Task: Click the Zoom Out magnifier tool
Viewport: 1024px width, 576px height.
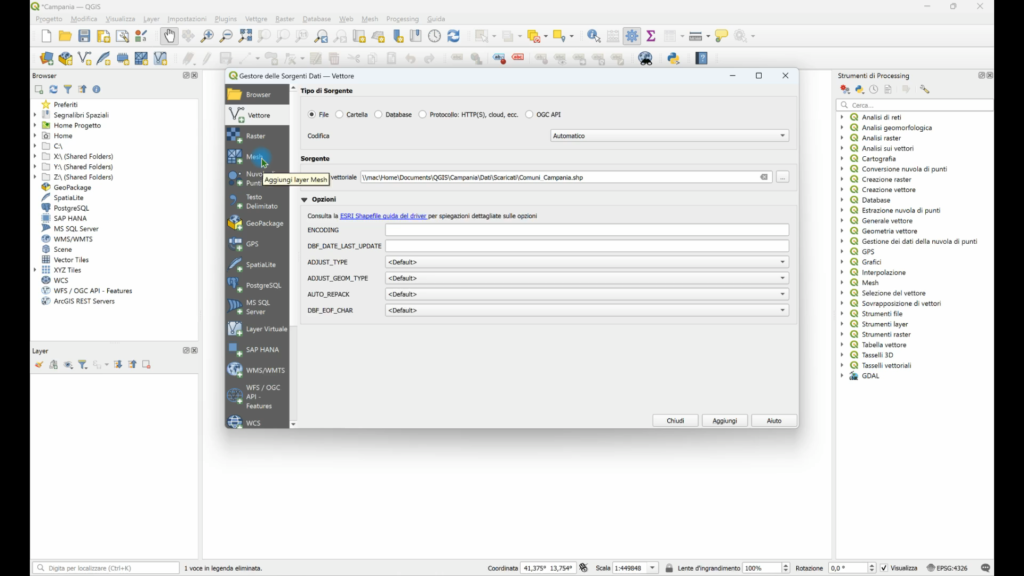Action: (x=226, y=37)
